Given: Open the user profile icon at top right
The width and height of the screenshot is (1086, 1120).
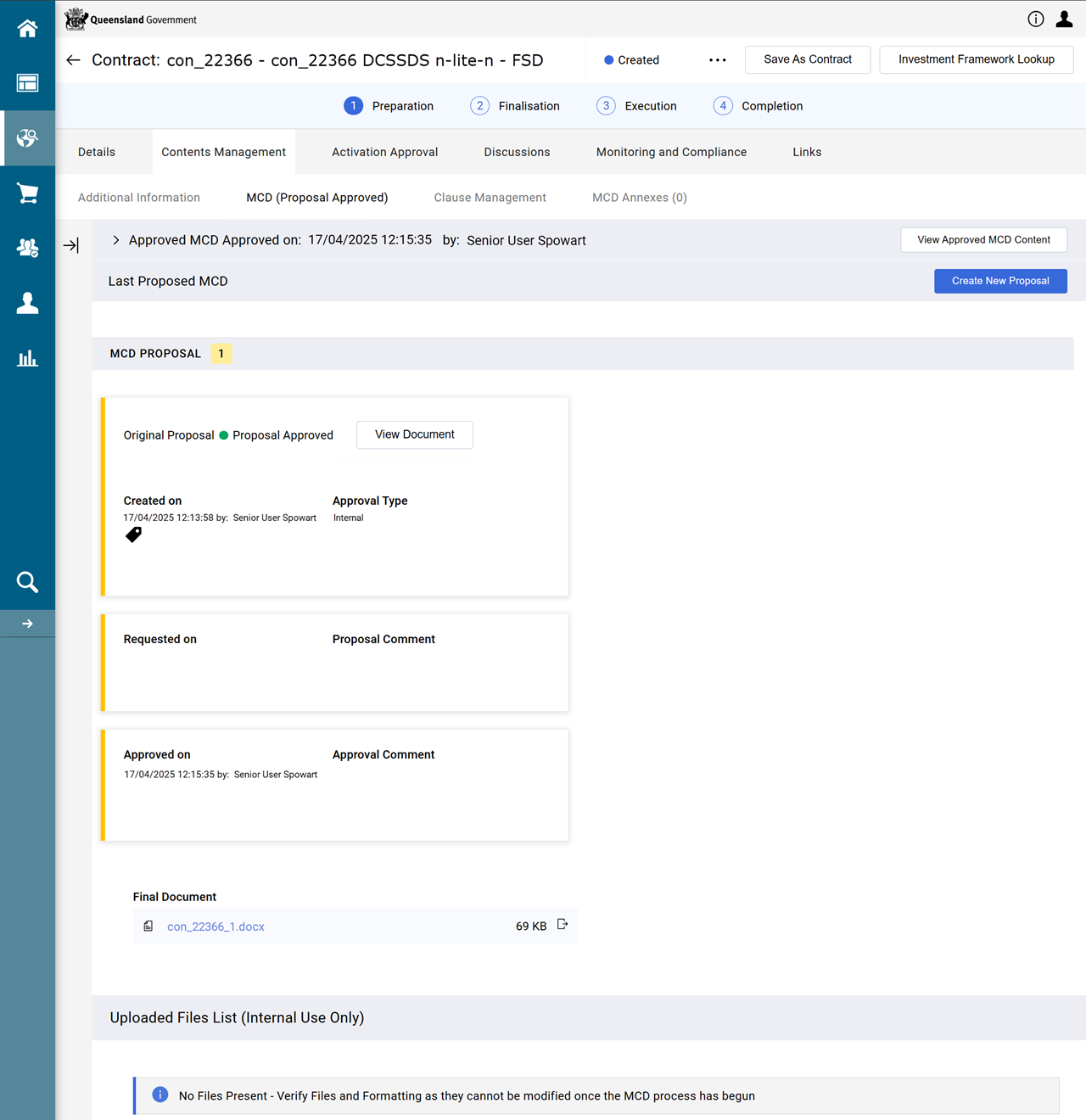Looking at the screenshot, I should pyautogui.click(x=1064, y=20).
